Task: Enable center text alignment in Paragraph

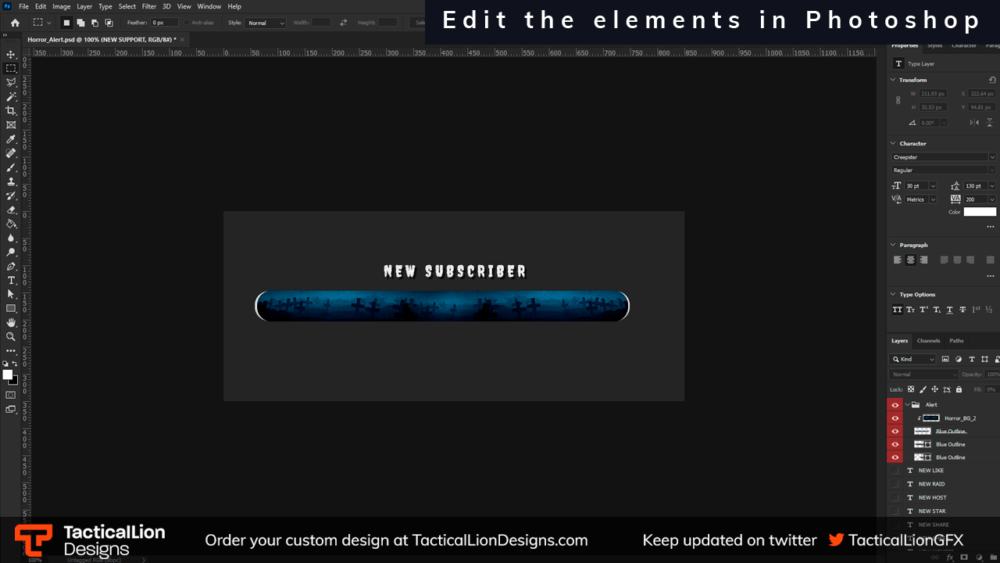Action: click(910, 260)
